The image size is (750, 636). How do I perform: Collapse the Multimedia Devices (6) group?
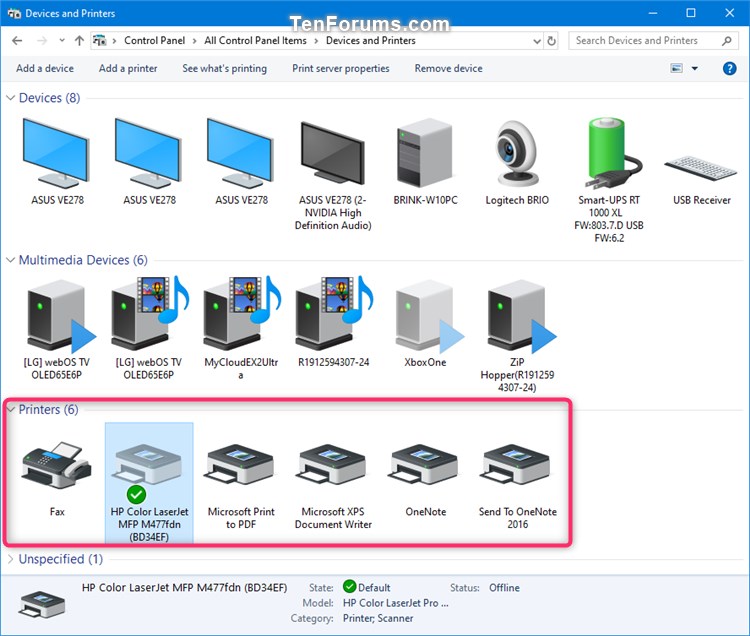click(10, 260)
